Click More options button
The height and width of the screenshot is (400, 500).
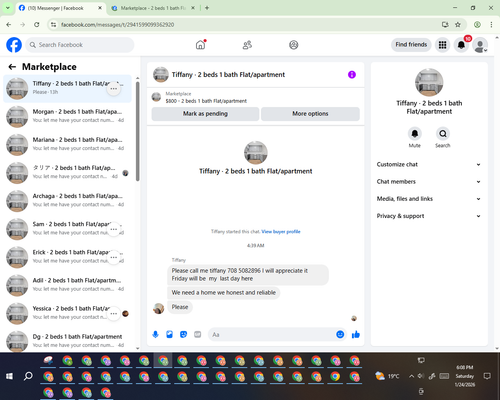pos(310,114)
